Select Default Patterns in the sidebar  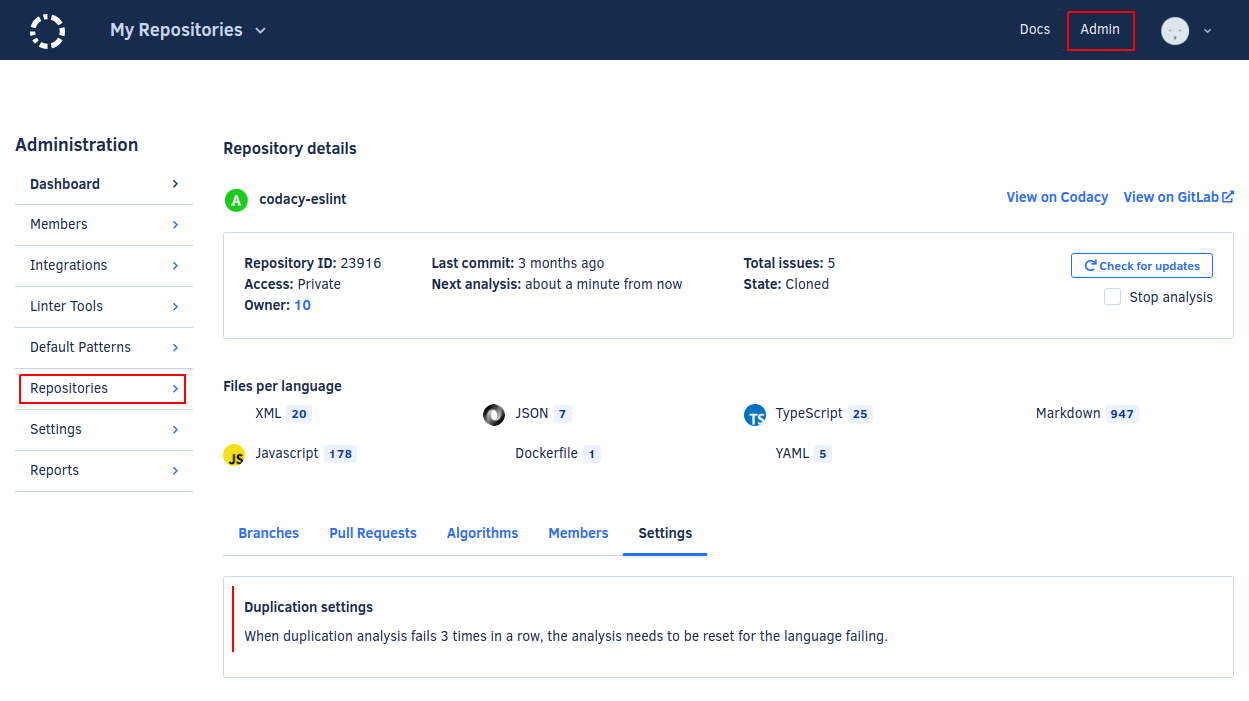pyautogui.click(x=80, y=347)
